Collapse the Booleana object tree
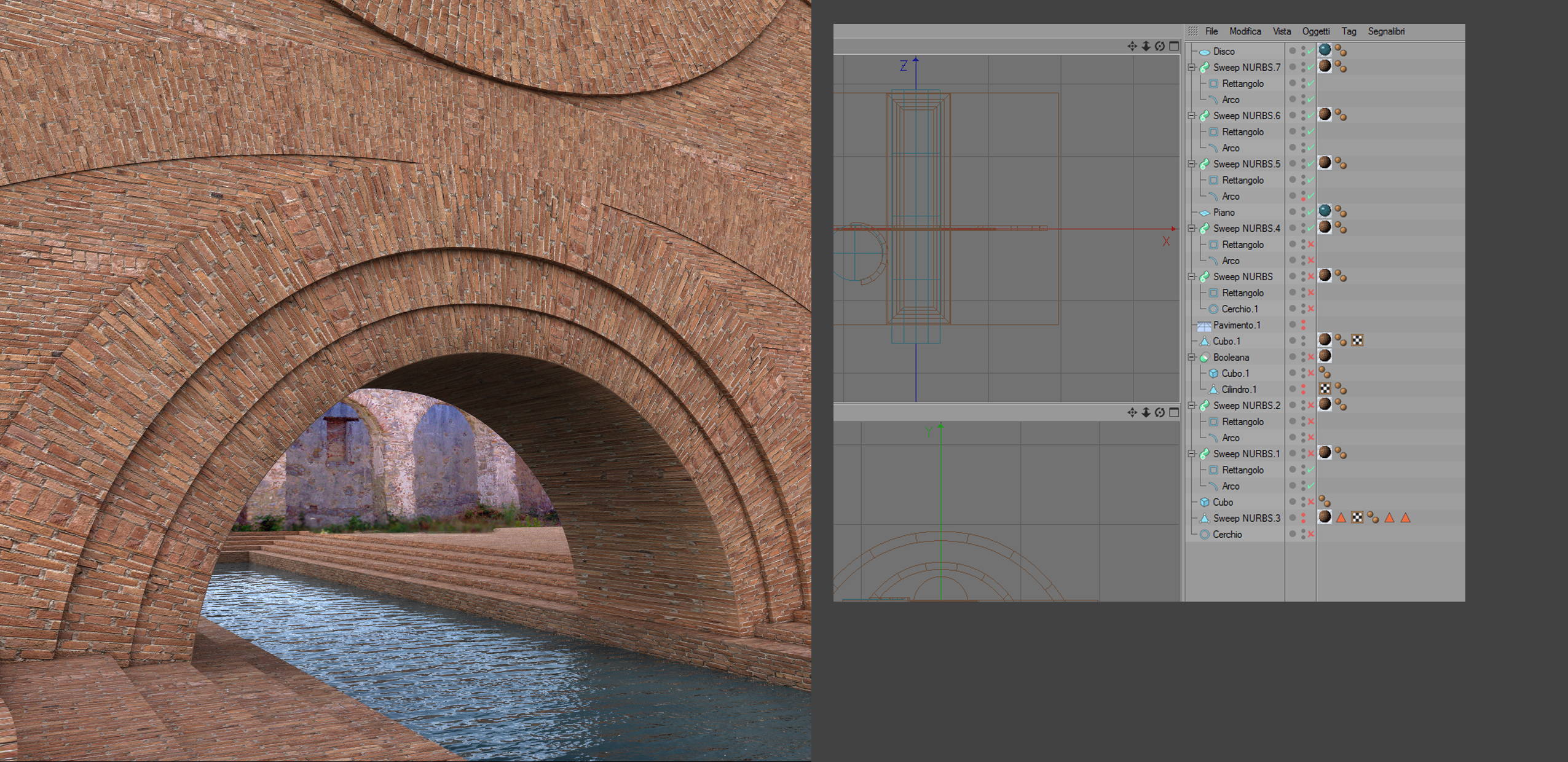 tap(1191, 357)
